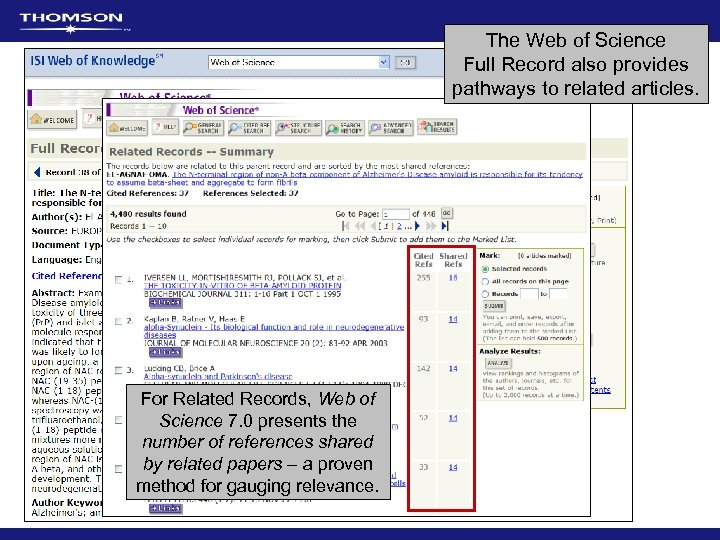The height and width of the screenshot is (540, 720).
Task: Open 'The toxicity in-vitro of beta-amyloid protein' link
Action: click(242, 286)
